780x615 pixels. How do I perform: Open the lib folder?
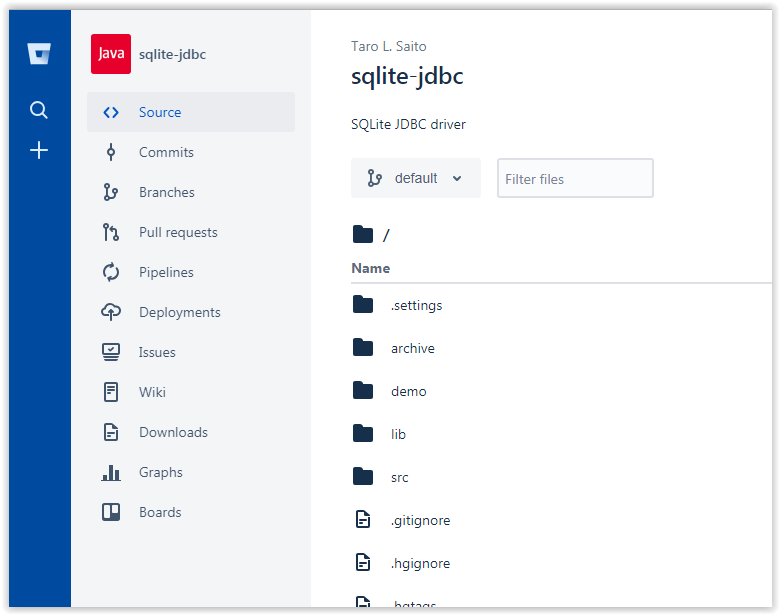pos(398,434)
